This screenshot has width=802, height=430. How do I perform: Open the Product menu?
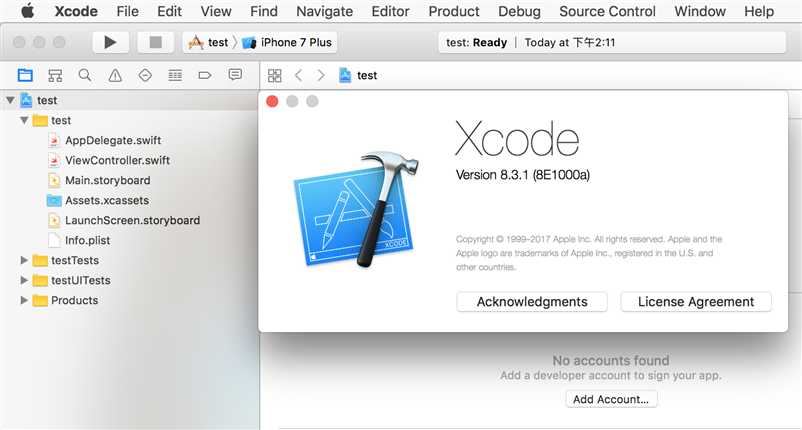click(454, 11)
